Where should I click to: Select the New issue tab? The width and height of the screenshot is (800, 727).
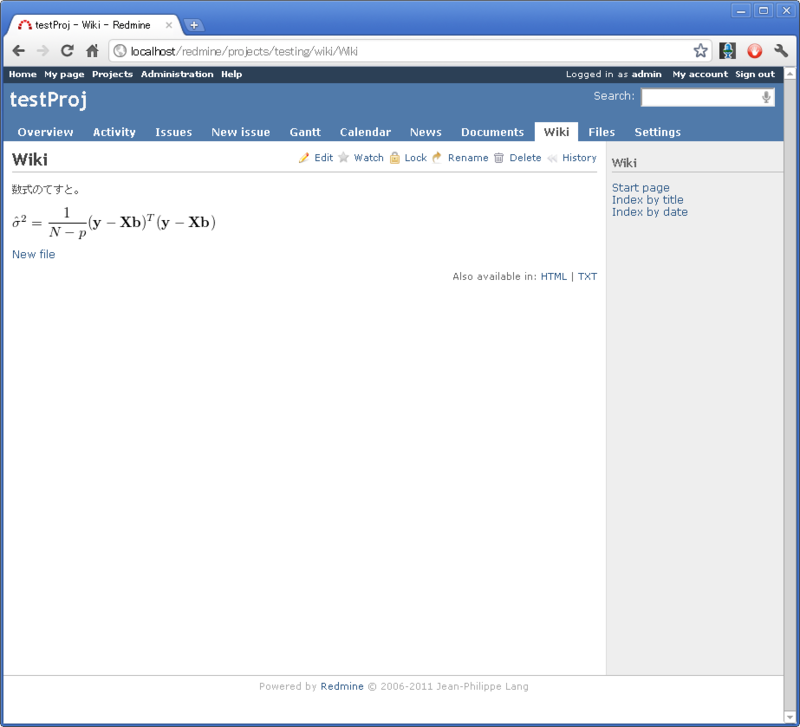[240, 132]
